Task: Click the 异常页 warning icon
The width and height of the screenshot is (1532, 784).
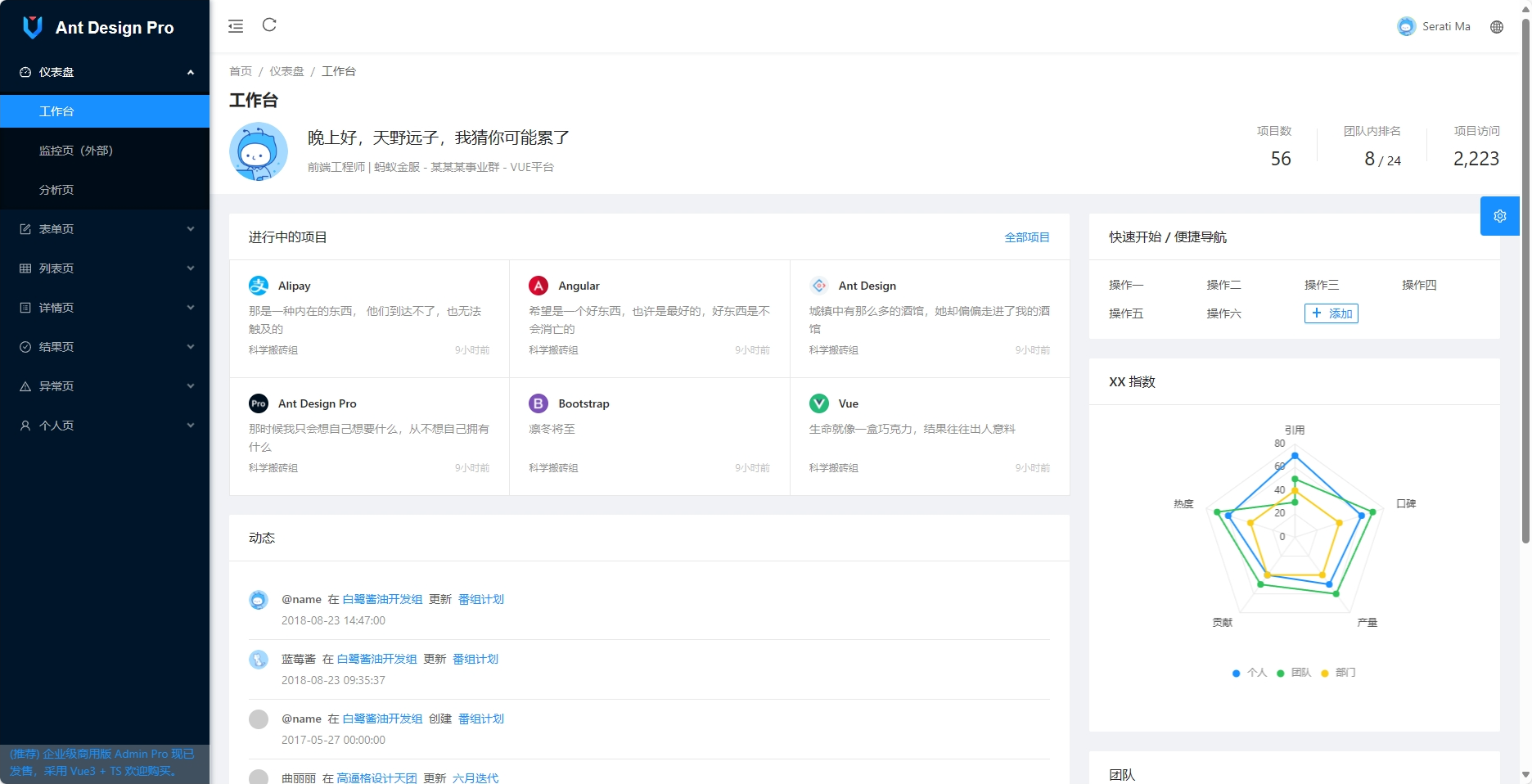Action: point(25,386)
